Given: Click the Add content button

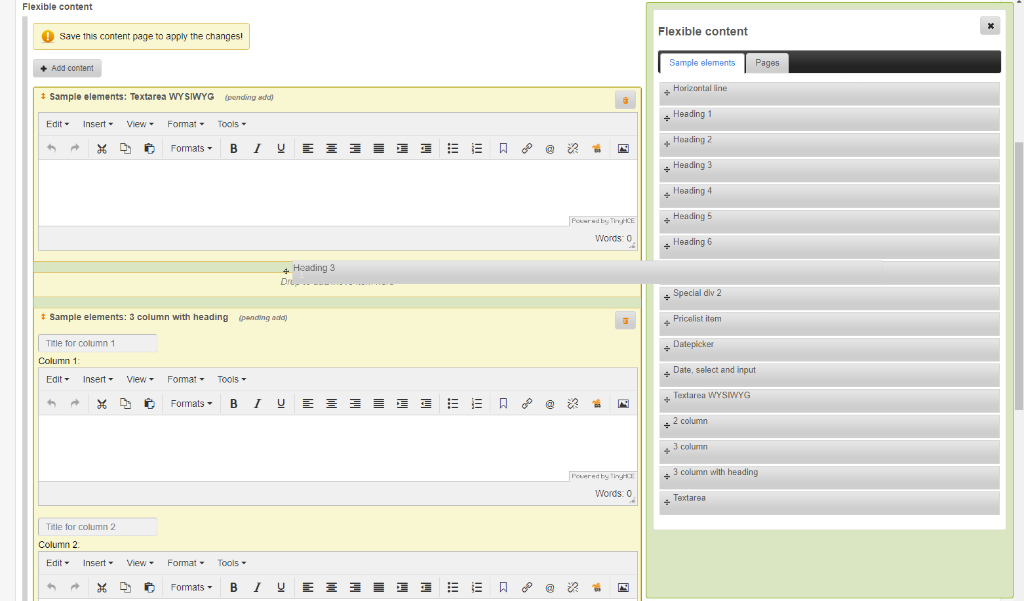Looking at the screenshot, I should (x=67, y=68).
